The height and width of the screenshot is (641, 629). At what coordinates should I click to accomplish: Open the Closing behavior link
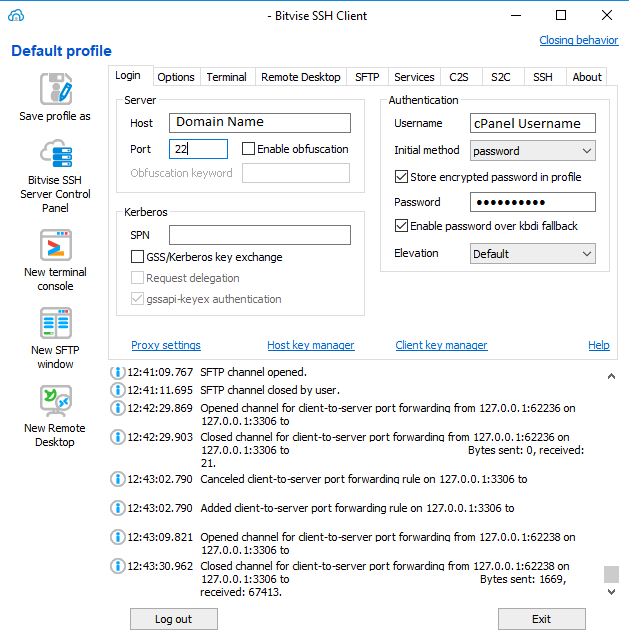coord(578,40)
